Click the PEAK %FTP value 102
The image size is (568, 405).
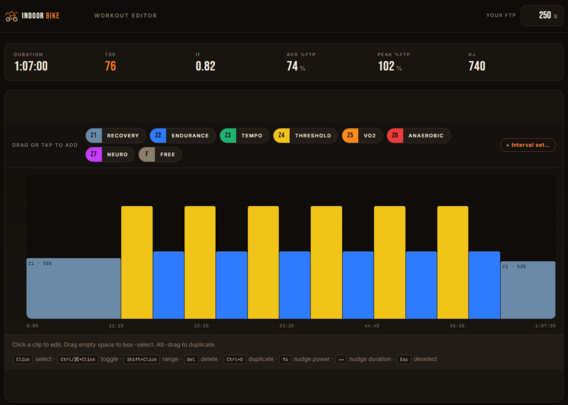tap(386, 66)
